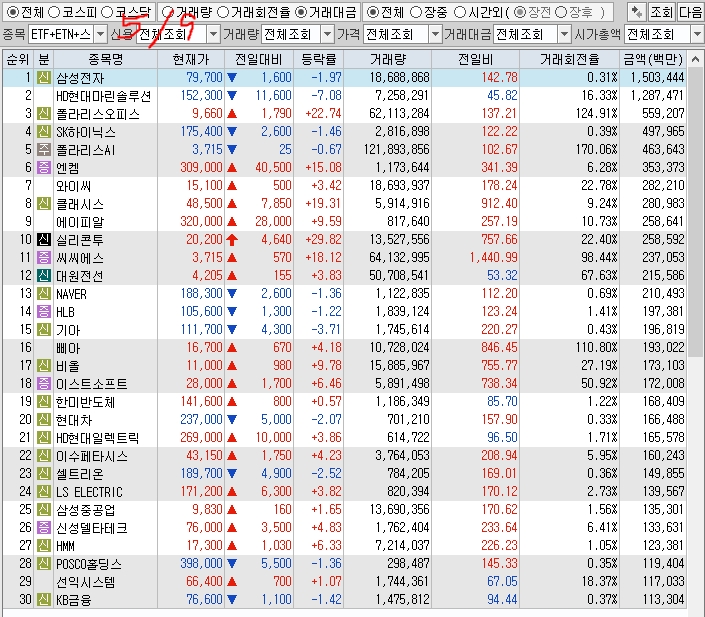The height and width of the screenshot is (617, 705).
Task: Select the 삐아 stock name
Action: pyautogui.click(x=68, y=348)
